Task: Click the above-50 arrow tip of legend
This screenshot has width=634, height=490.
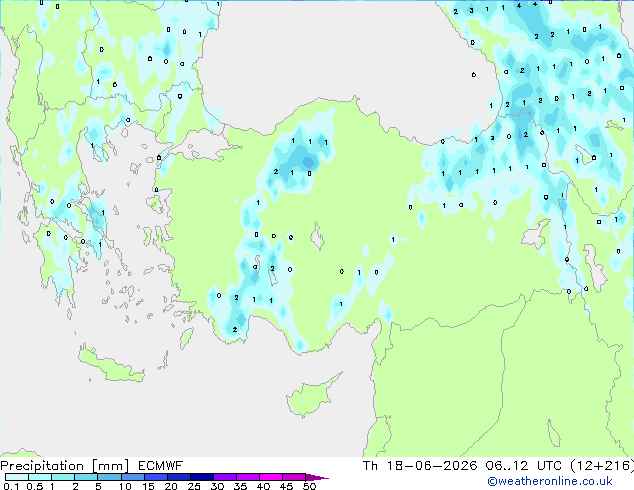Action: (317, 477)
